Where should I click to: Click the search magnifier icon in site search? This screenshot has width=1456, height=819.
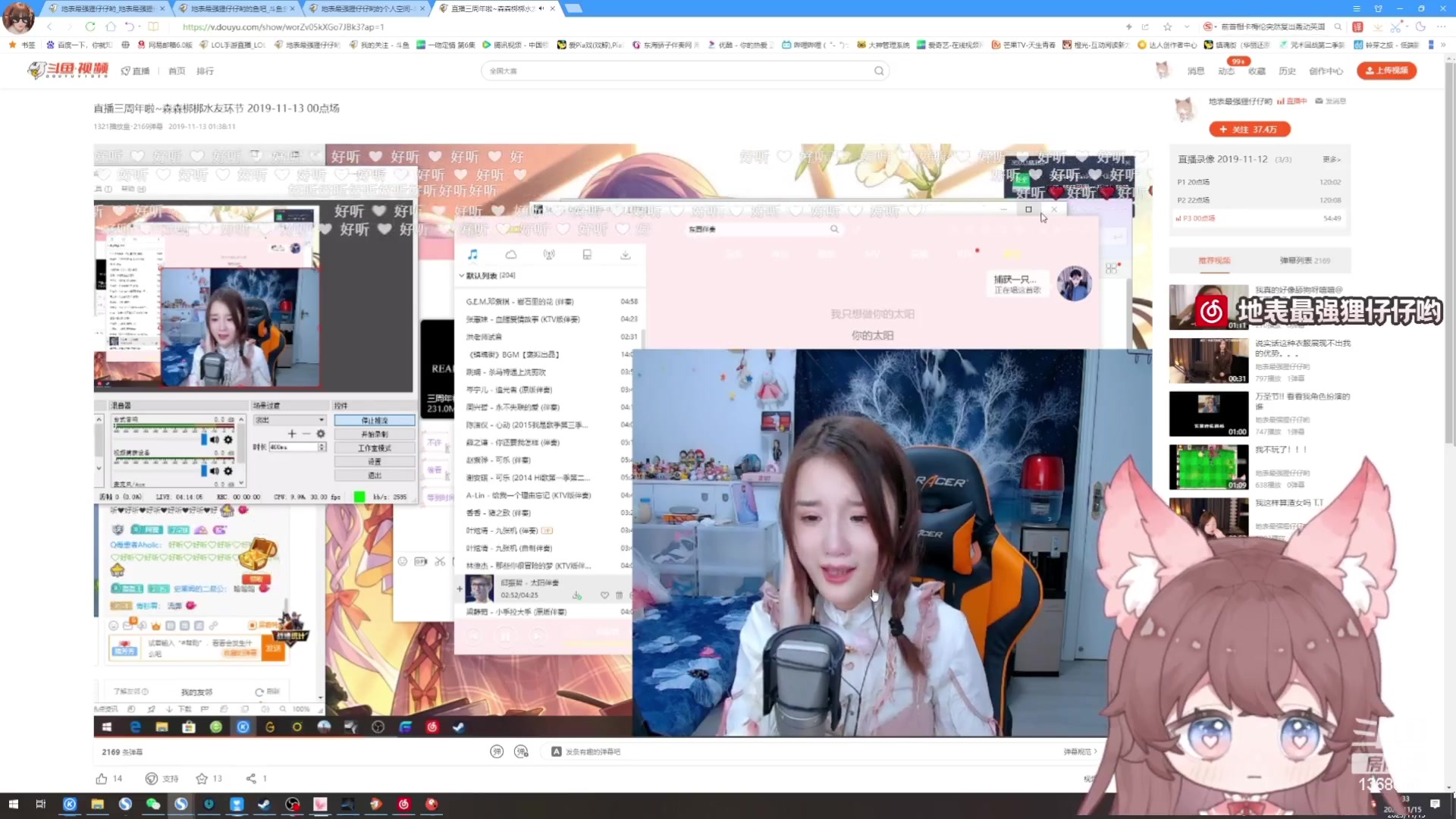point(879,71)
